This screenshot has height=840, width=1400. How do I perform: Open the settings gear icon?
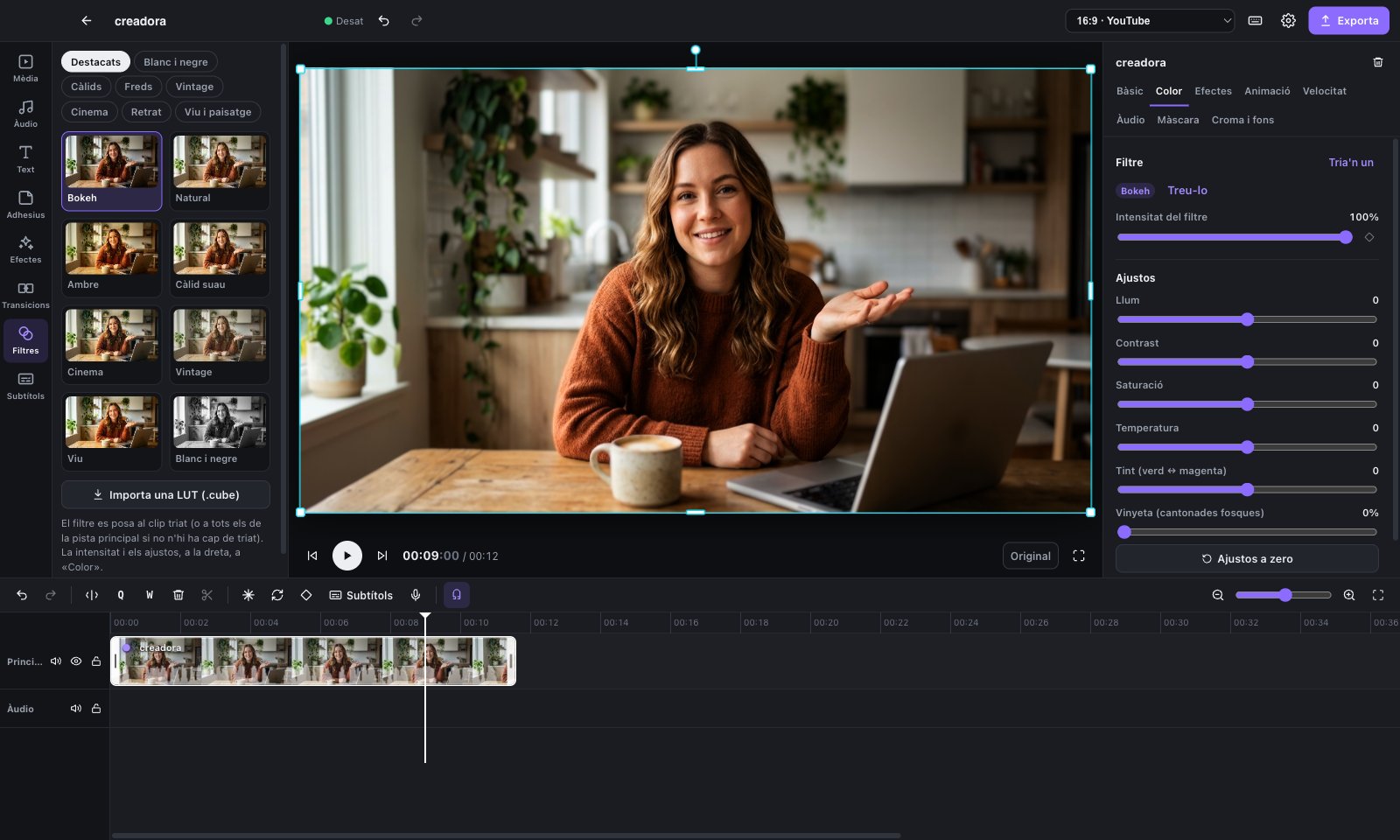(1288, 20)
